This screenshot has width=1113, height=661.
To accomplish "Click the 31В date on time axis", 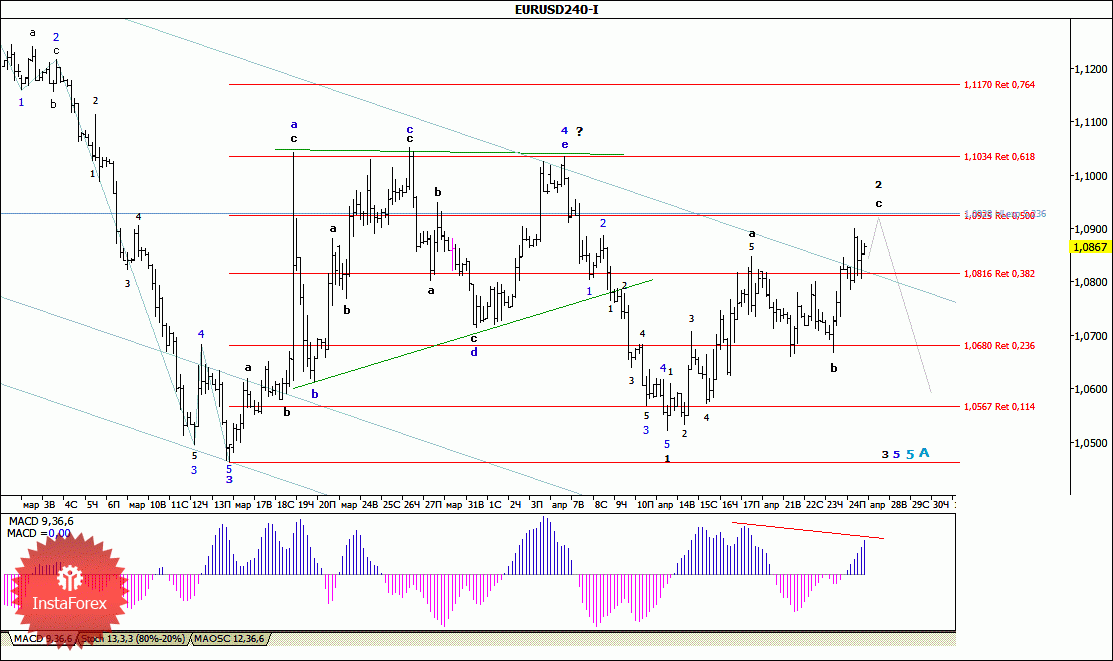I will click(x=476, y=505).
